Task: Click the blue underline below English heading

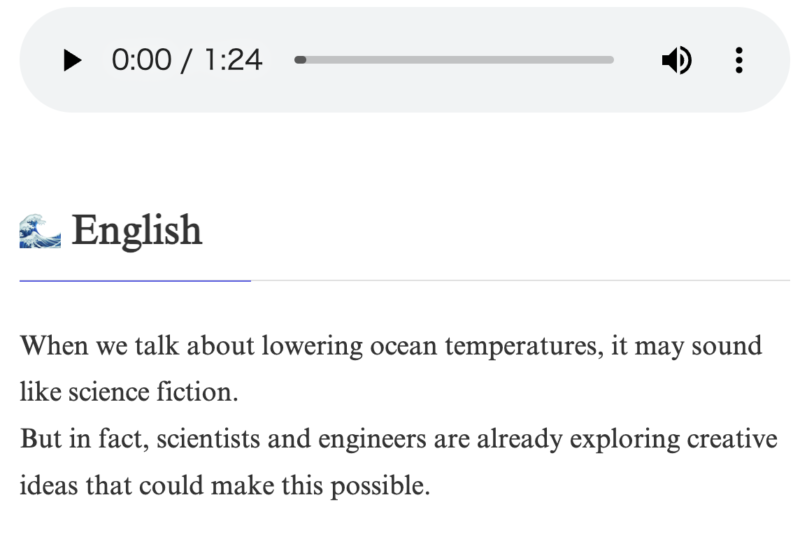Action: point(135,281)
